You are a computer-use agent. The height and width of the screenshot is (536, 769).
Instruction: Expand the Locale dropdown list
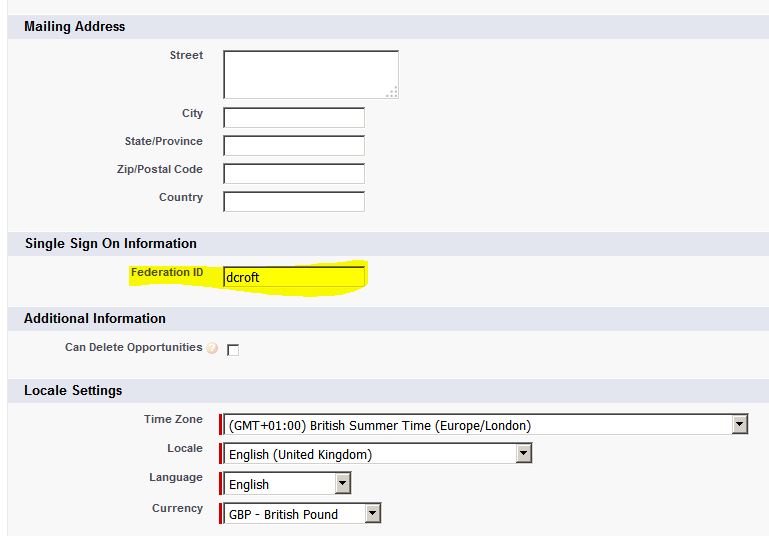coord(523,454)
